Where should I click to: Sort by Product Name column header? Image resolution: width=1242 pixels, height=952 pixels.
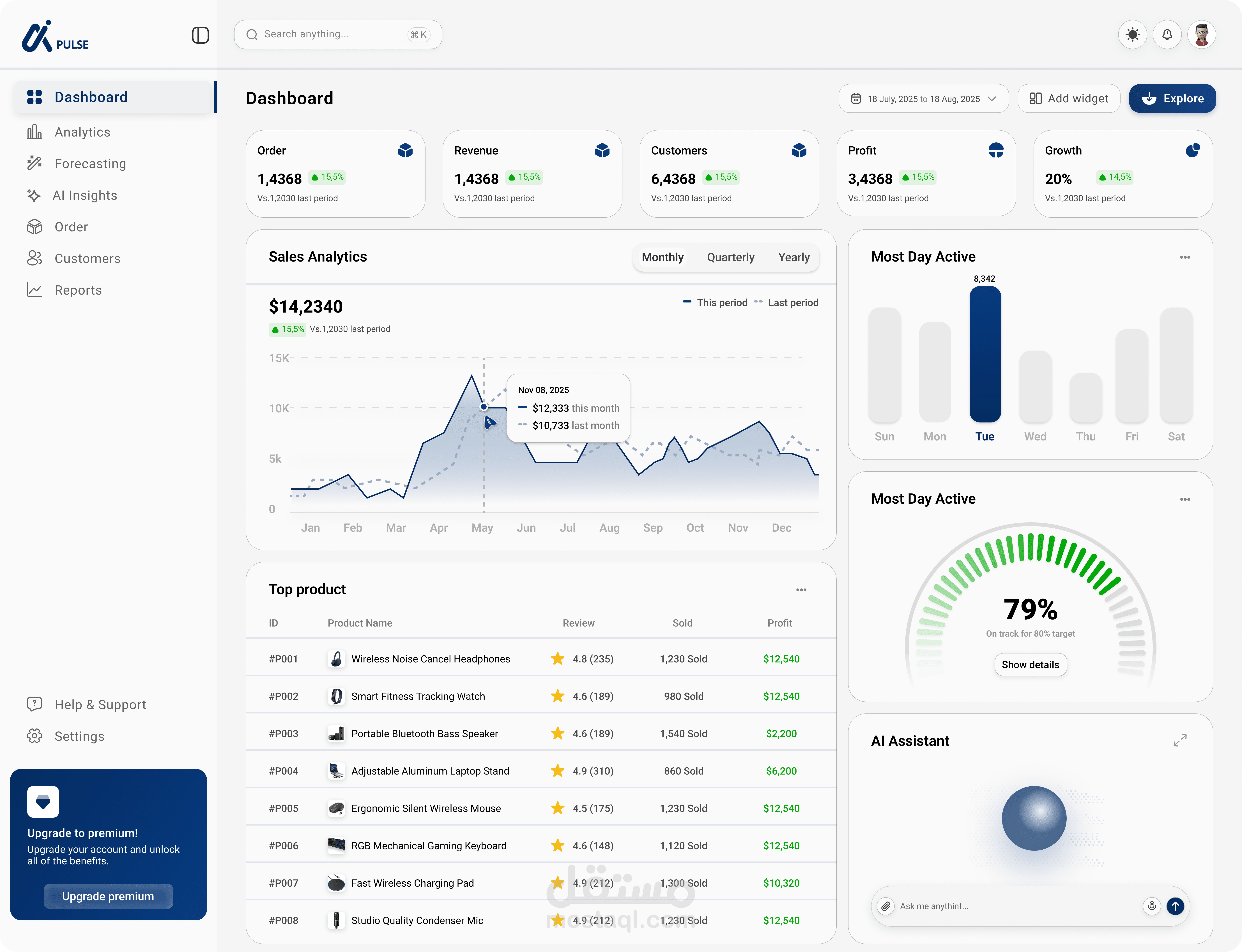[x=360, y=623]
